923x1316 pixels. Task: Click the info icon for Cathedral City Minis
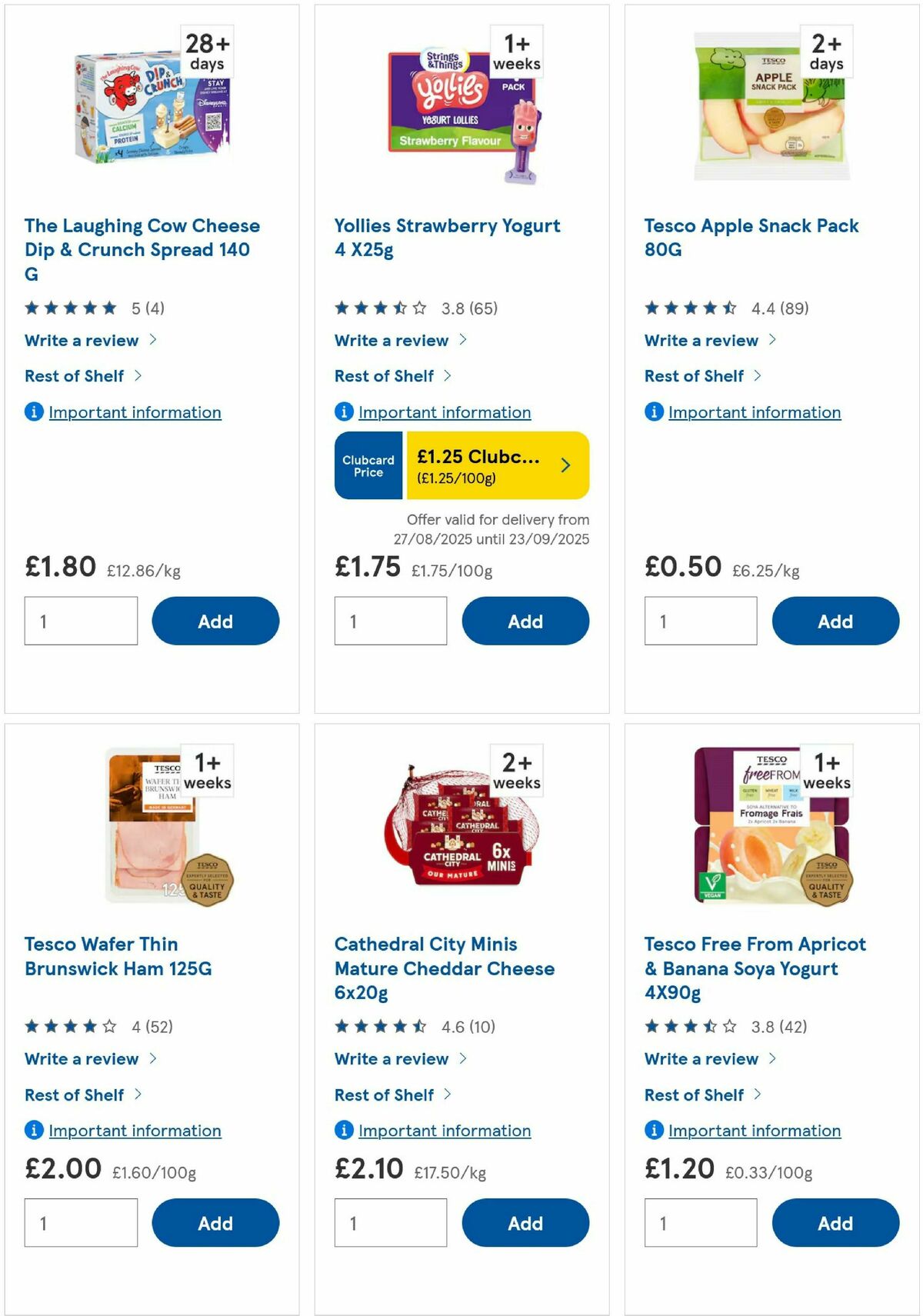(x=342, y=1131)
